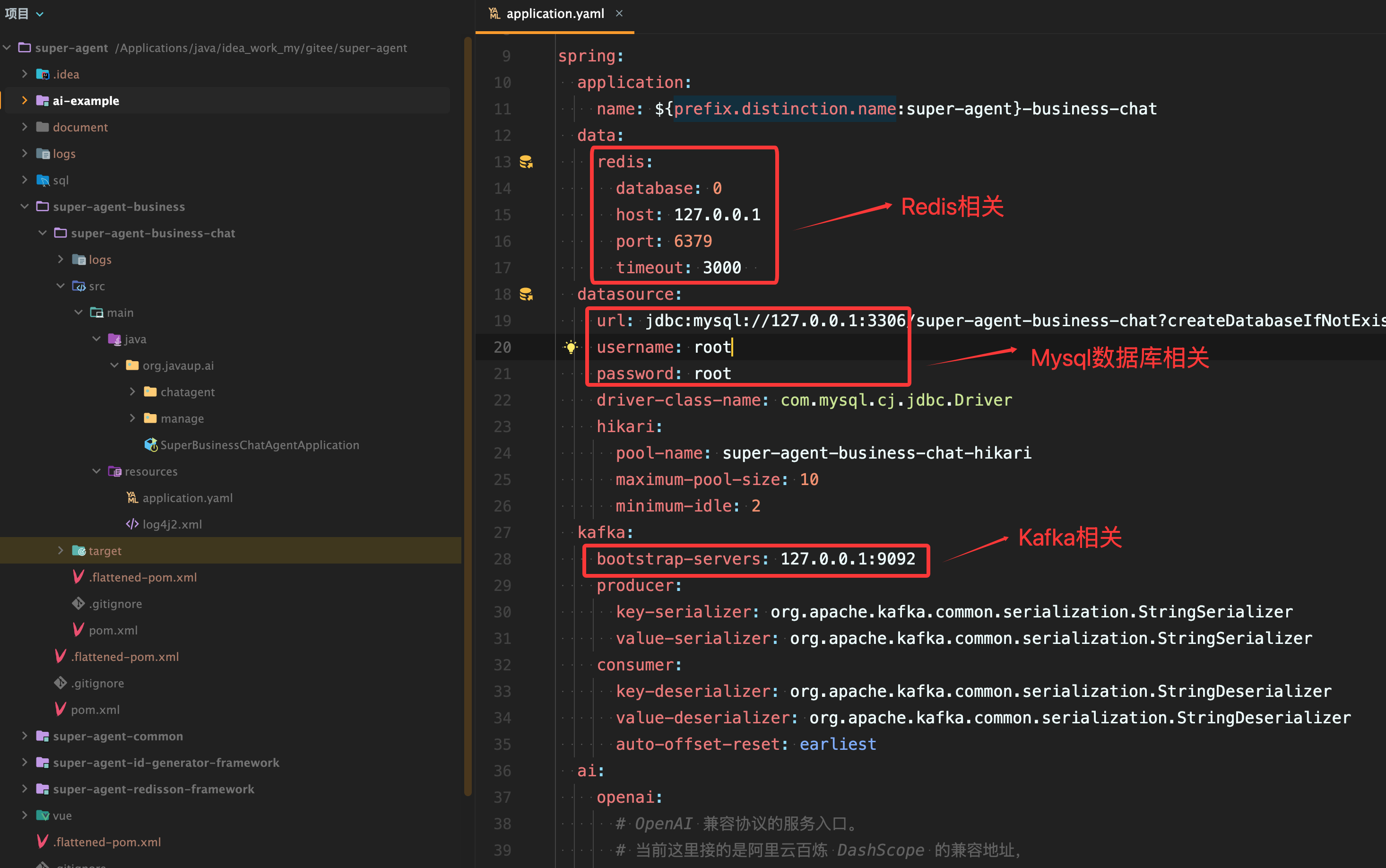Click the yellow lightbulb intention icon
Screen dimensions: 1386x868
pos(571,347)
